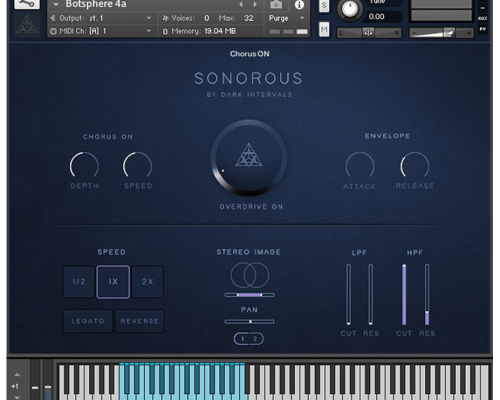Click the volume plus icon

click(x=468, y=33)
